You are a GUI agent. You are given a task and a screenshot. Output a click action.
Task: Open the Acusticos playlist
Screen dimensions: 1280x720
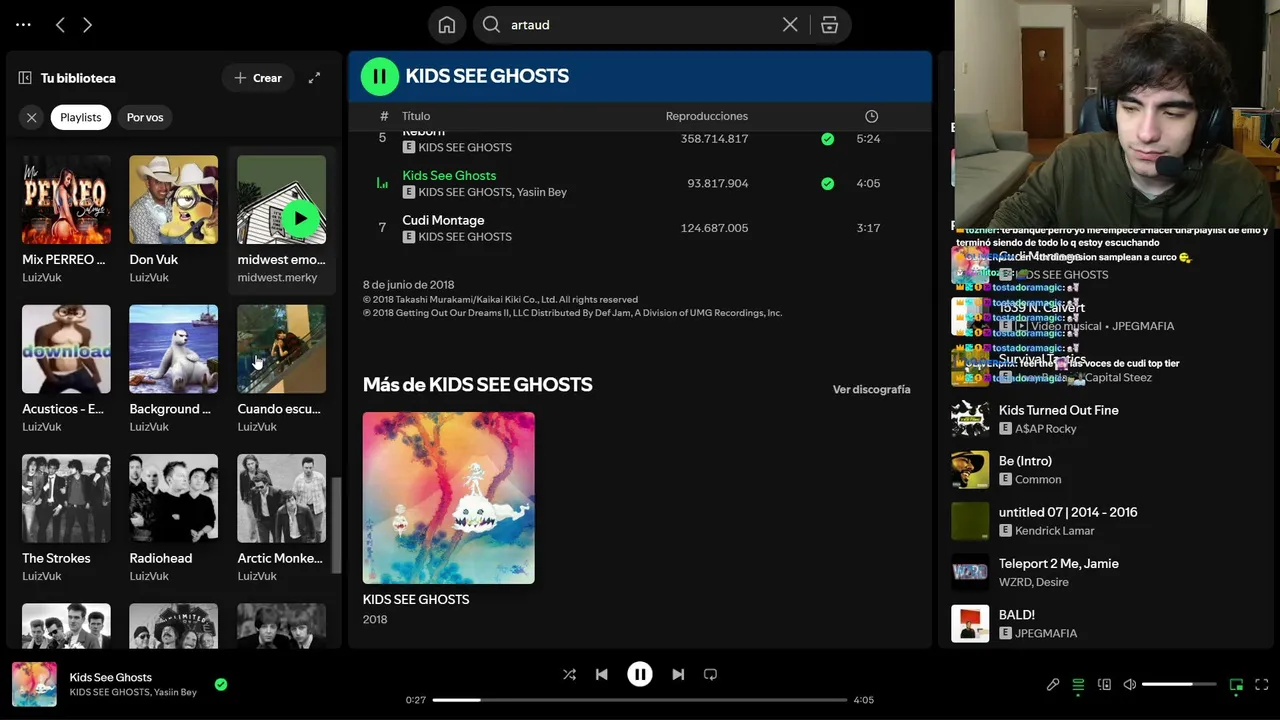coord(66,369)
